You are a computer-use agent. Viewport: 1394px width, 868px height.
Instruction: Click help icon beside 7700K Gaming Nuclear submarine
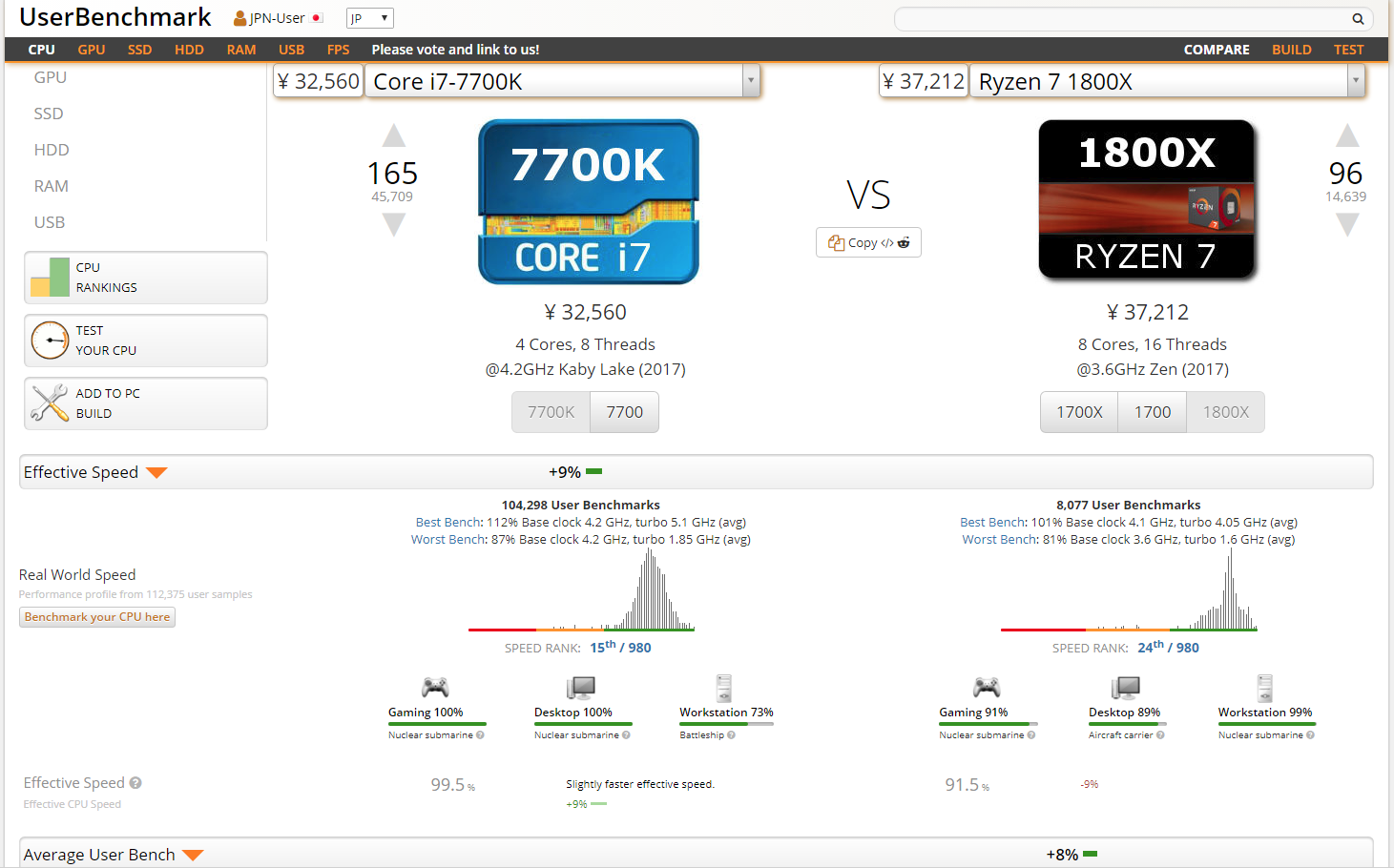click(480, 735)
